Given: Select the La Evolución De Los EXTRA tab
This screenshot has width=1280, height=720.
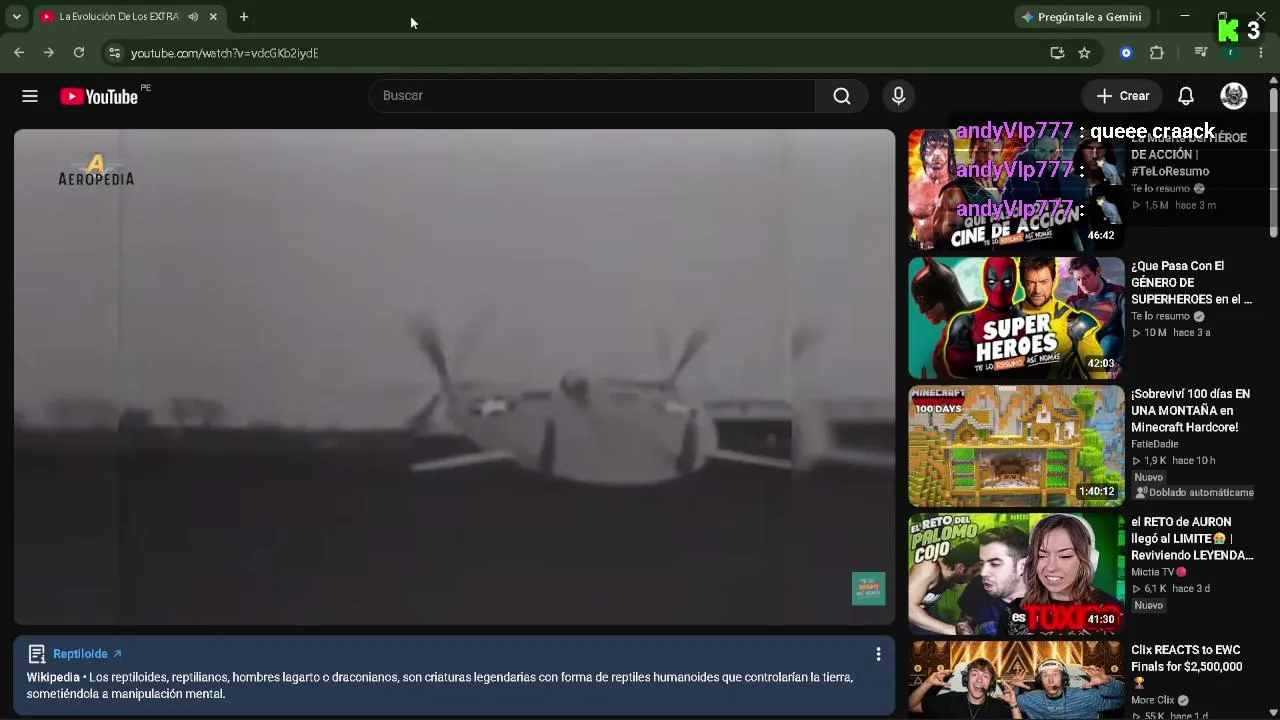Looking at the screenshot, I should 128,17.
